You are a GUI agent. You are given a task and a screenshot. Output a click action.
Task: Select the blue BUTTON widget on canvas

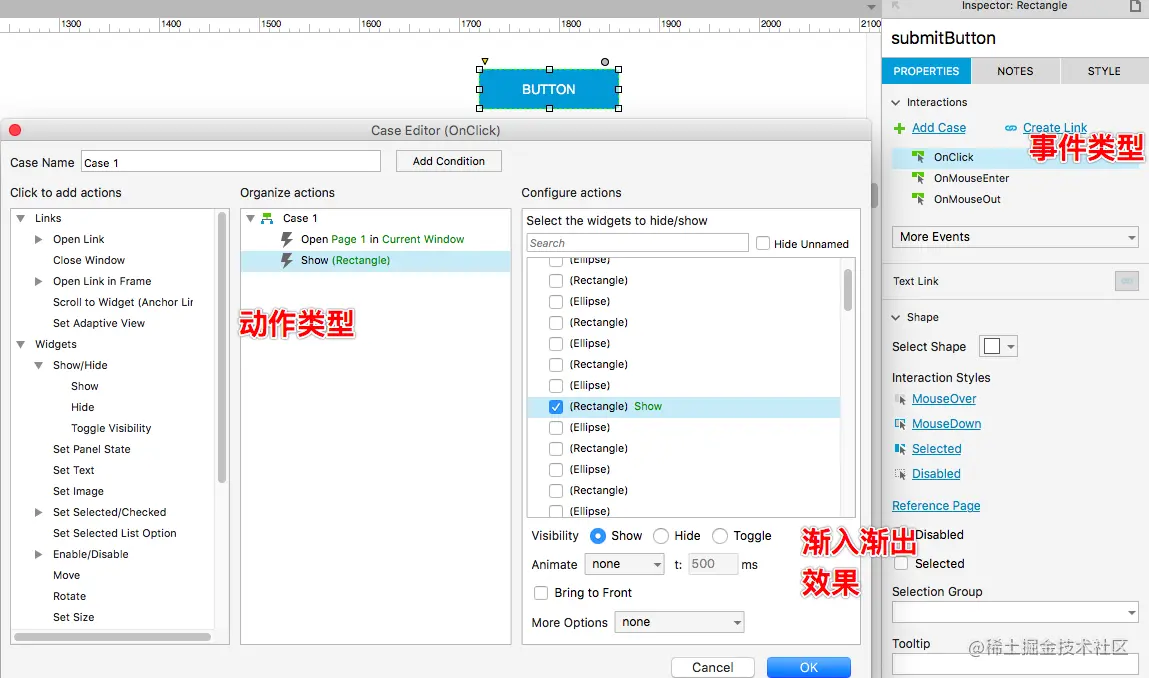[x=549, y=89]
